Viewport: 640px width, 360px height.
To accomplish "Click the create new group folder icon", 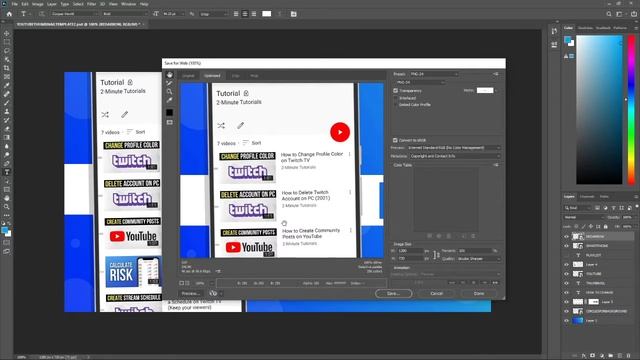I will tap(611, 356).
